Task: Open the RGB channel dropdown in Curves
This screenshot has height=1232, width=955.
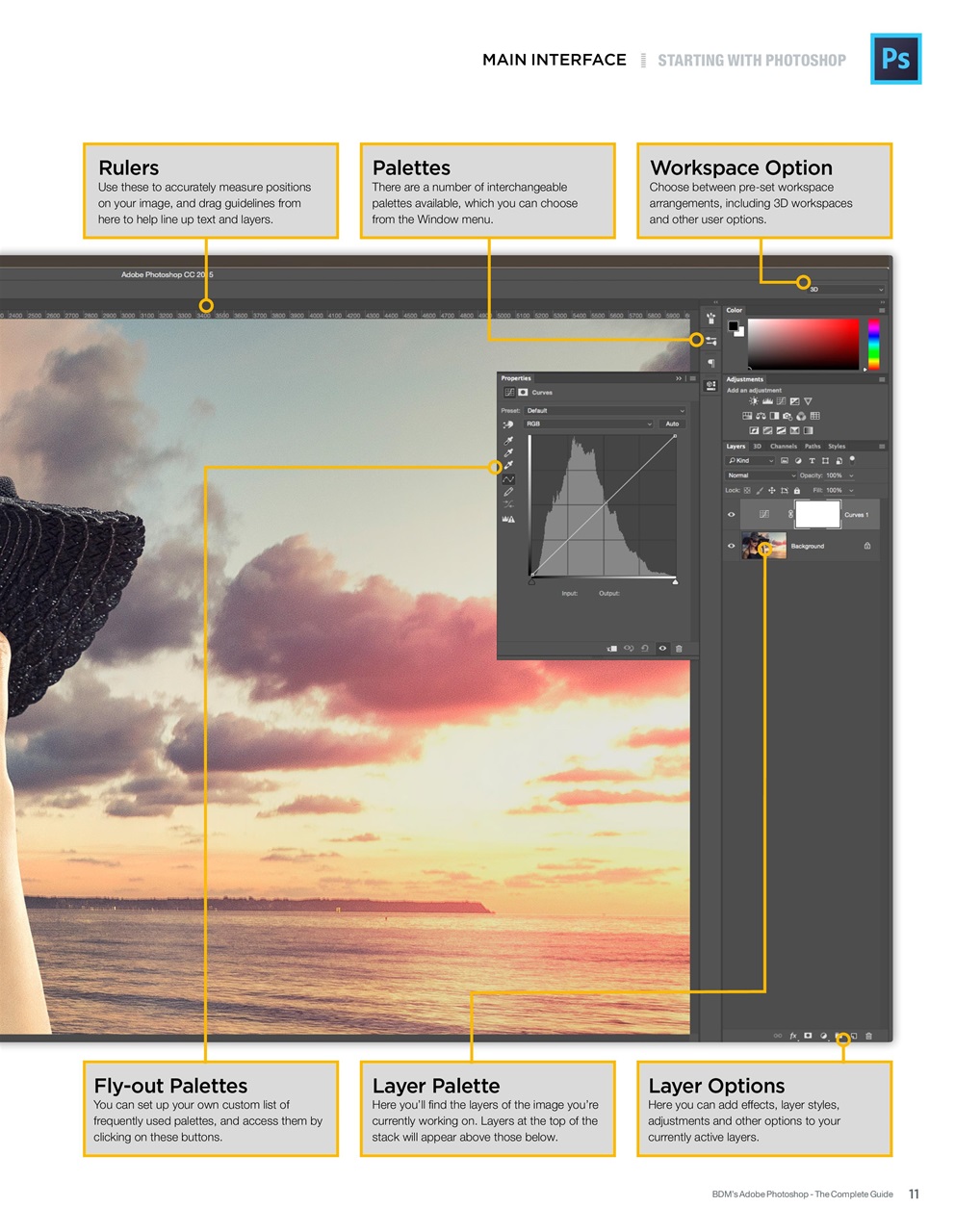Action: 586,423
